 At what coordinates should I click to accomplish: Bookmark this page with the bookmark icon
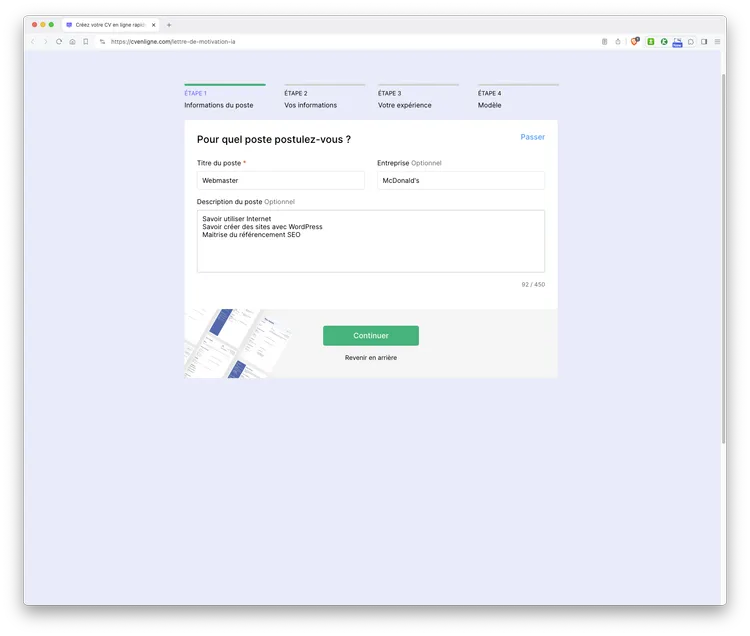point(86,42)
